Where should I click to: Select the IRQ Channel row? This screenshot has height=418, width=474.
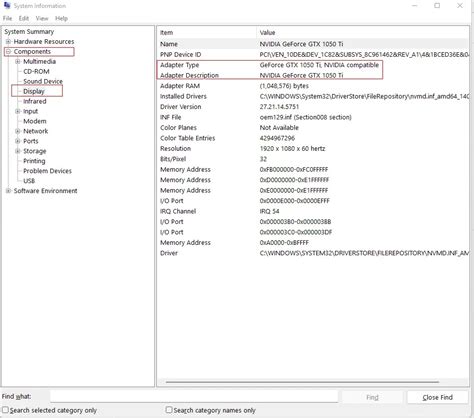(x=313, y=211)
